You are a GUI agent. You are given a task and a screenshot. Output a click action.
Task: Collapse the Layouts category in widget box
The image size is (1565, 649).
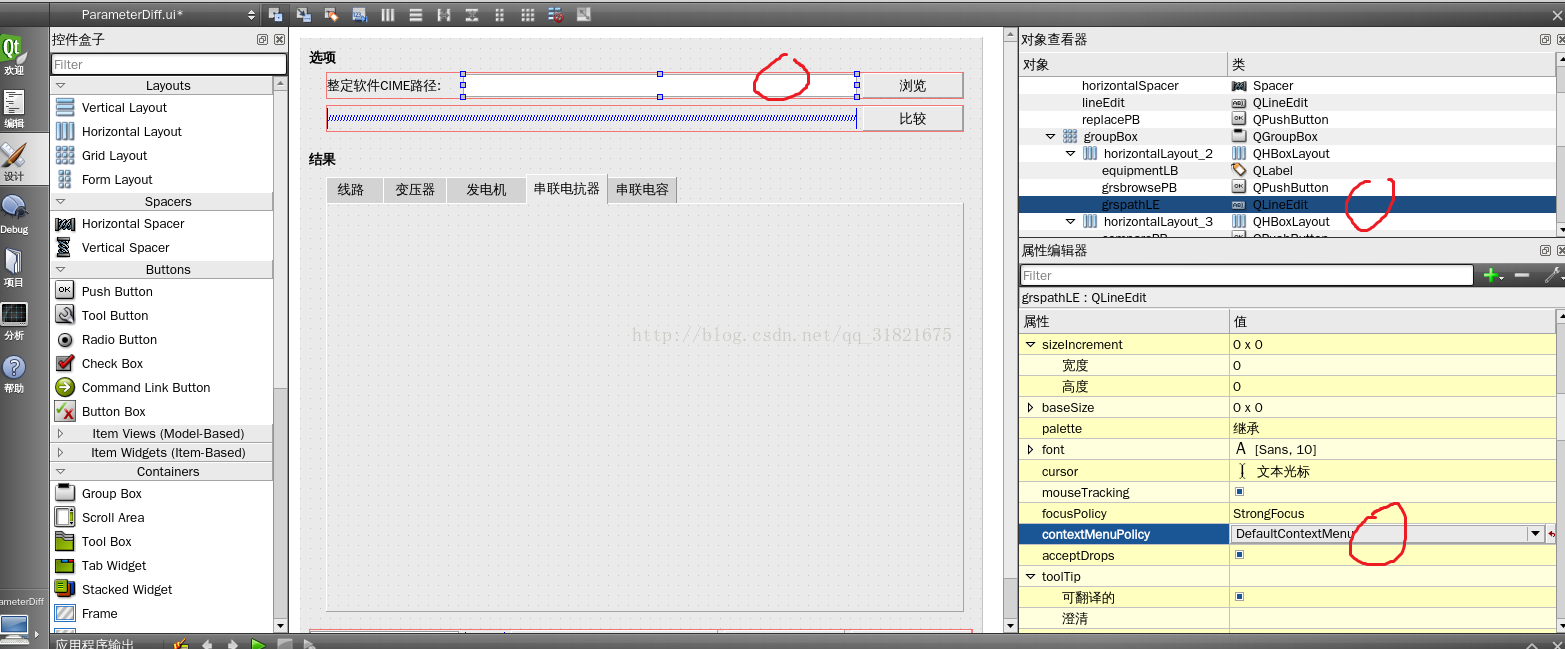pos(60,86)
